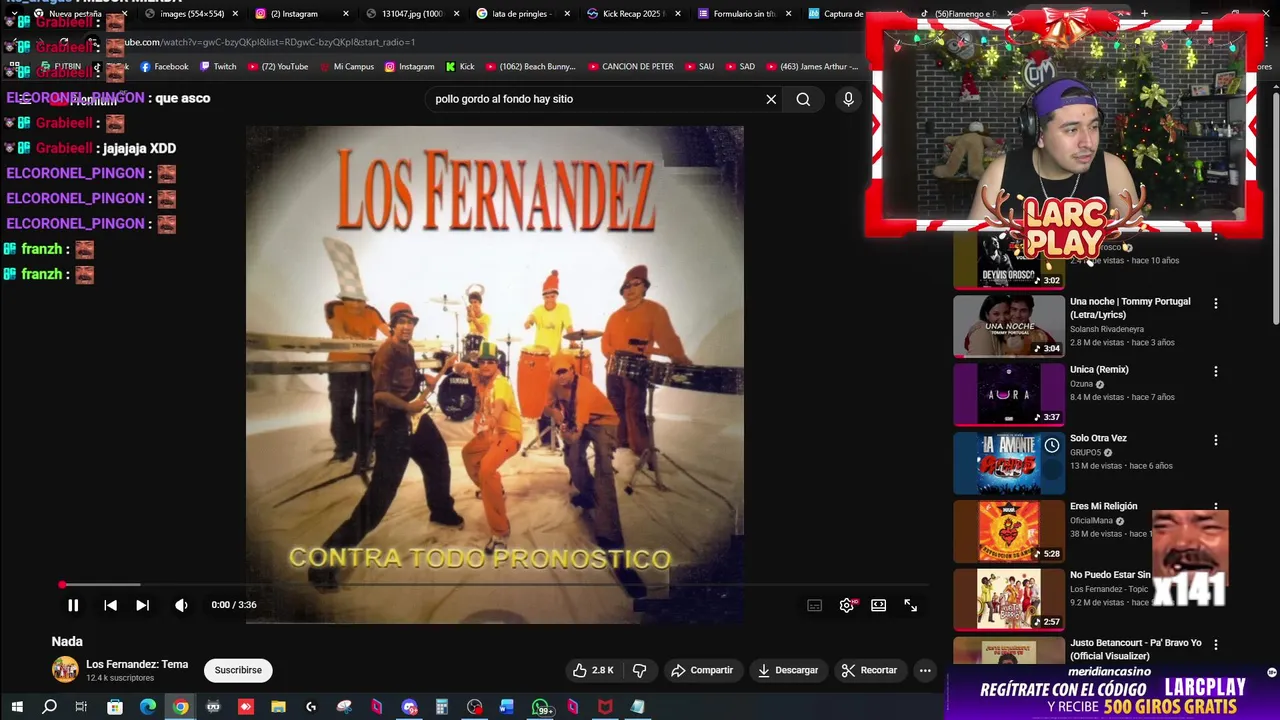The height and width of the screenshot is (720, 1280).
Task: Pause the video with the pause button
Action: coord(73,605)
